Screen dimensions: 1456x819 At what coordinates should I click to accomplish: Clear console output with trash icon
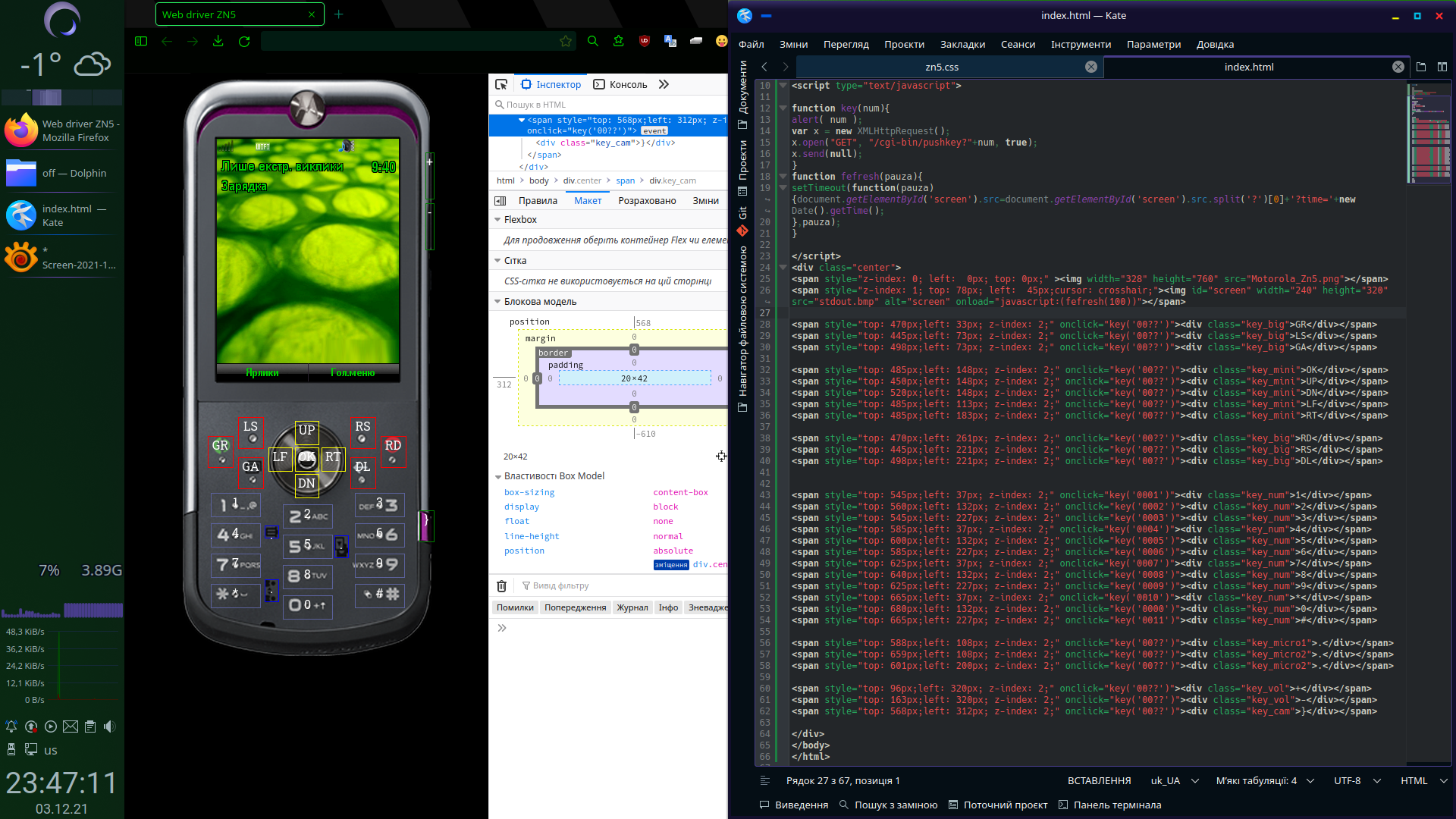[501, 585]
